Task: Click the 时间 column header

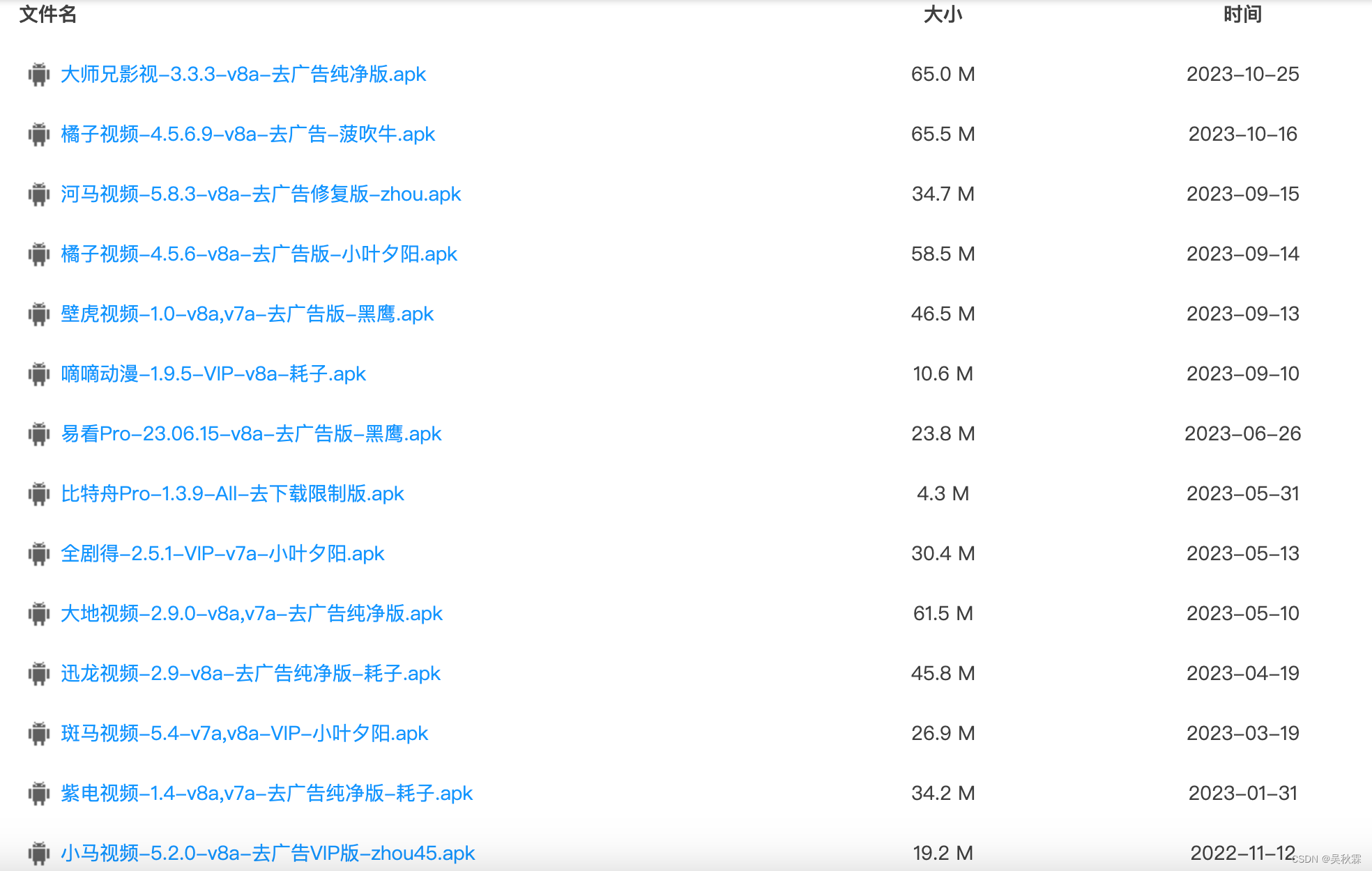Action: coord(1242,14)
